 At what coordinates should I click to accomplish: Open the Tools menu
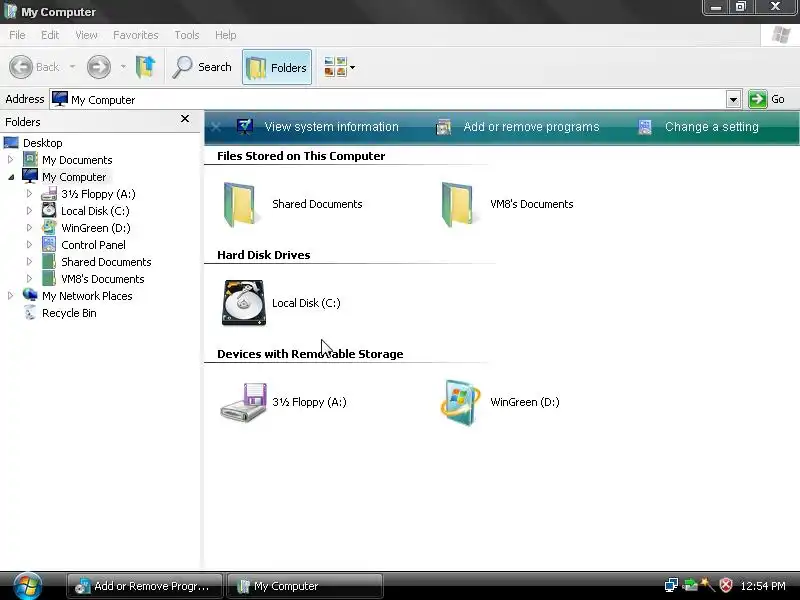point(187,35)
